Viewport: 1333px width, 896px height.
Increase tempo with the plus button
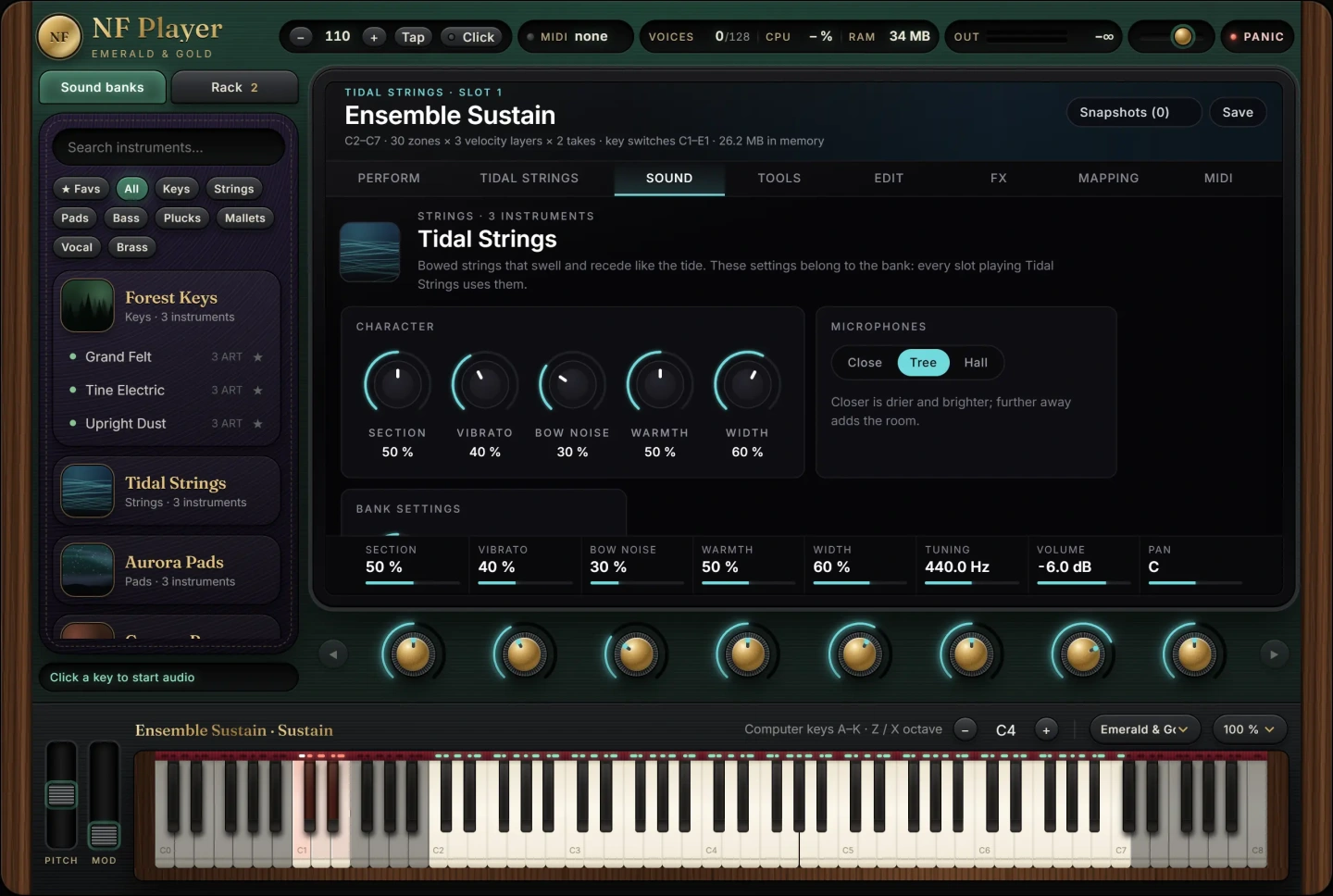[374, 37]
